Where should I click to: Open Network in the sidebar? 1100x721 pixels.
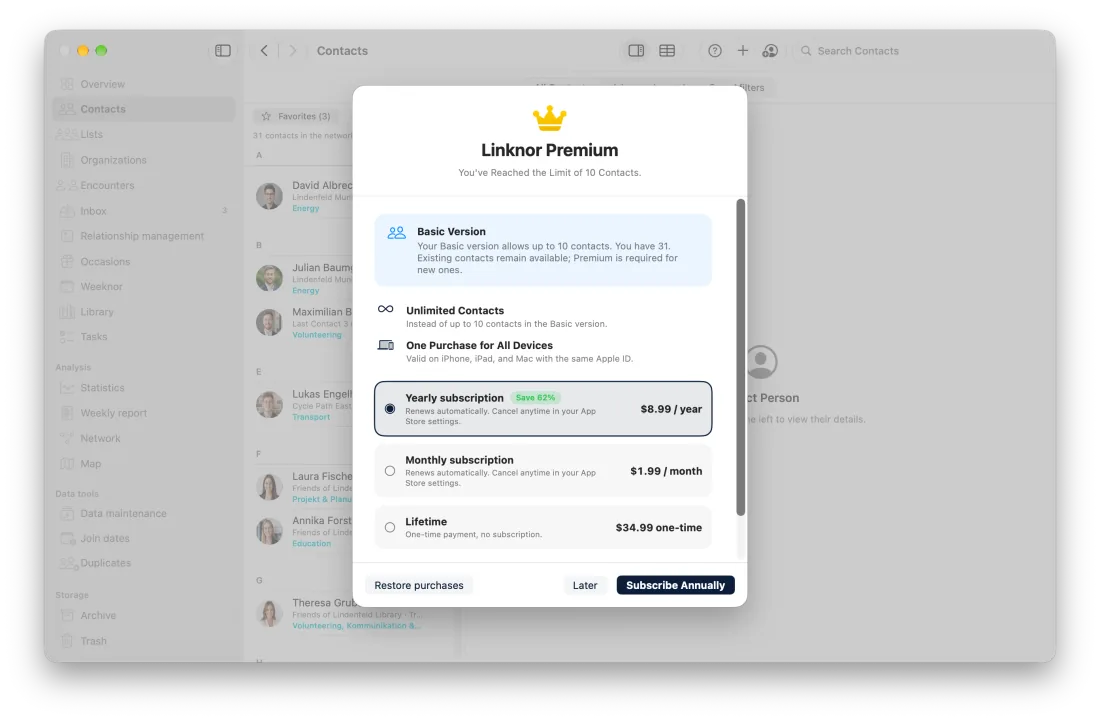pyautogui.click(x=144, y=438)
